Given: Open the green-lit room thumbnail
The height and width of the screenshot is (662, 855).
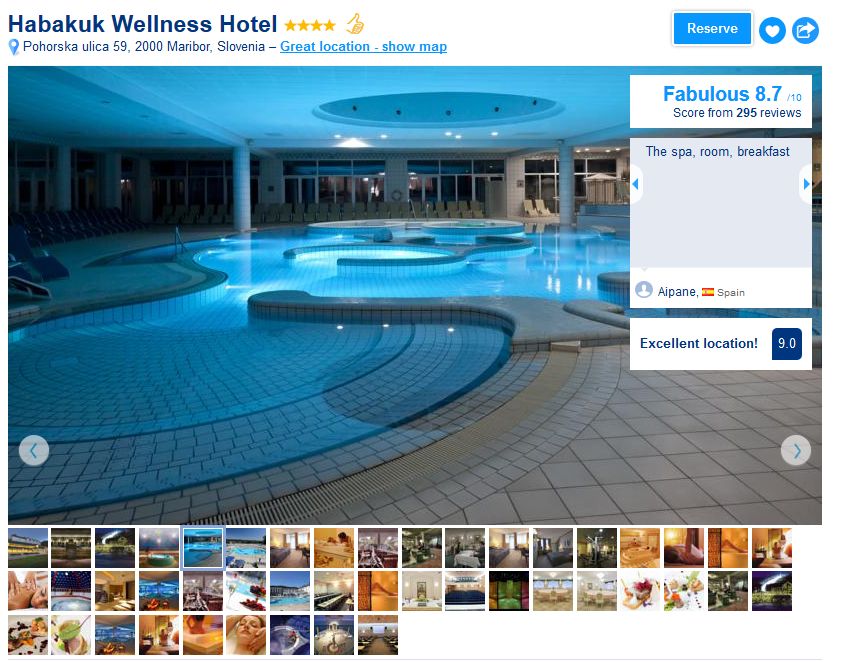Looking at the screenshot, I should (509, 591).
